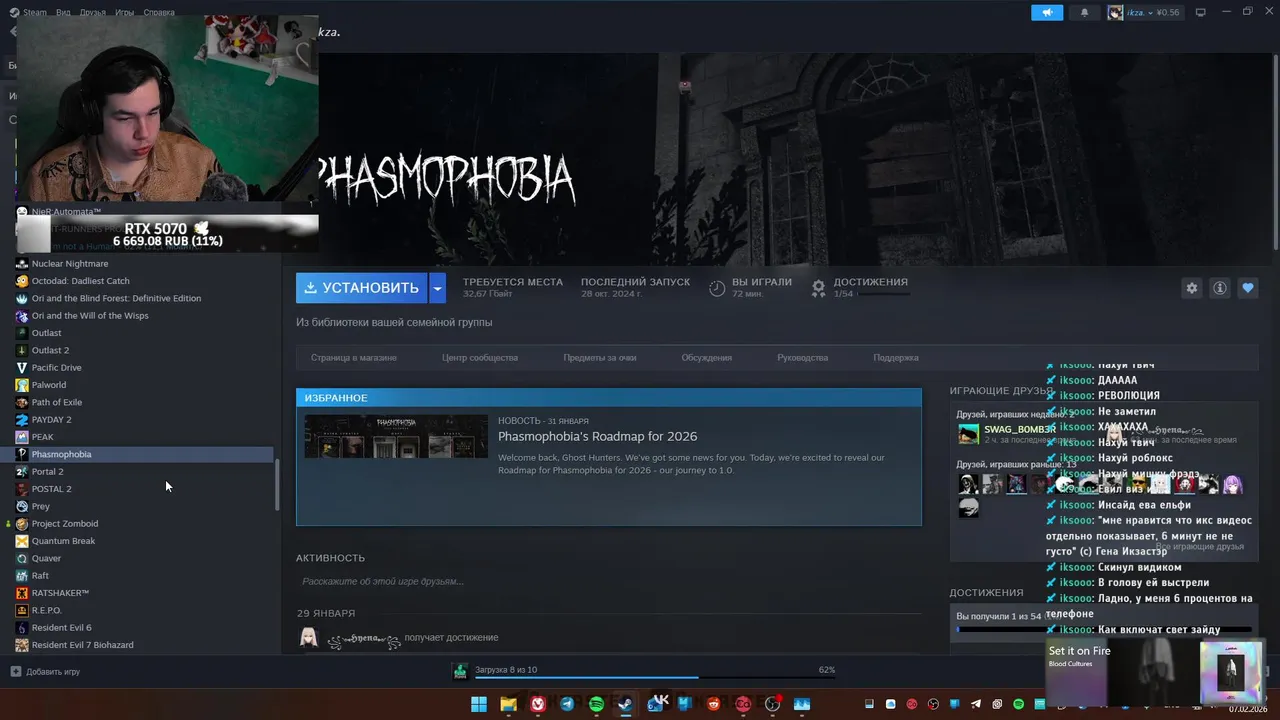1280x720 pixels.
Task: Open the Предметы за очки tab
Action: pos(600,357)
